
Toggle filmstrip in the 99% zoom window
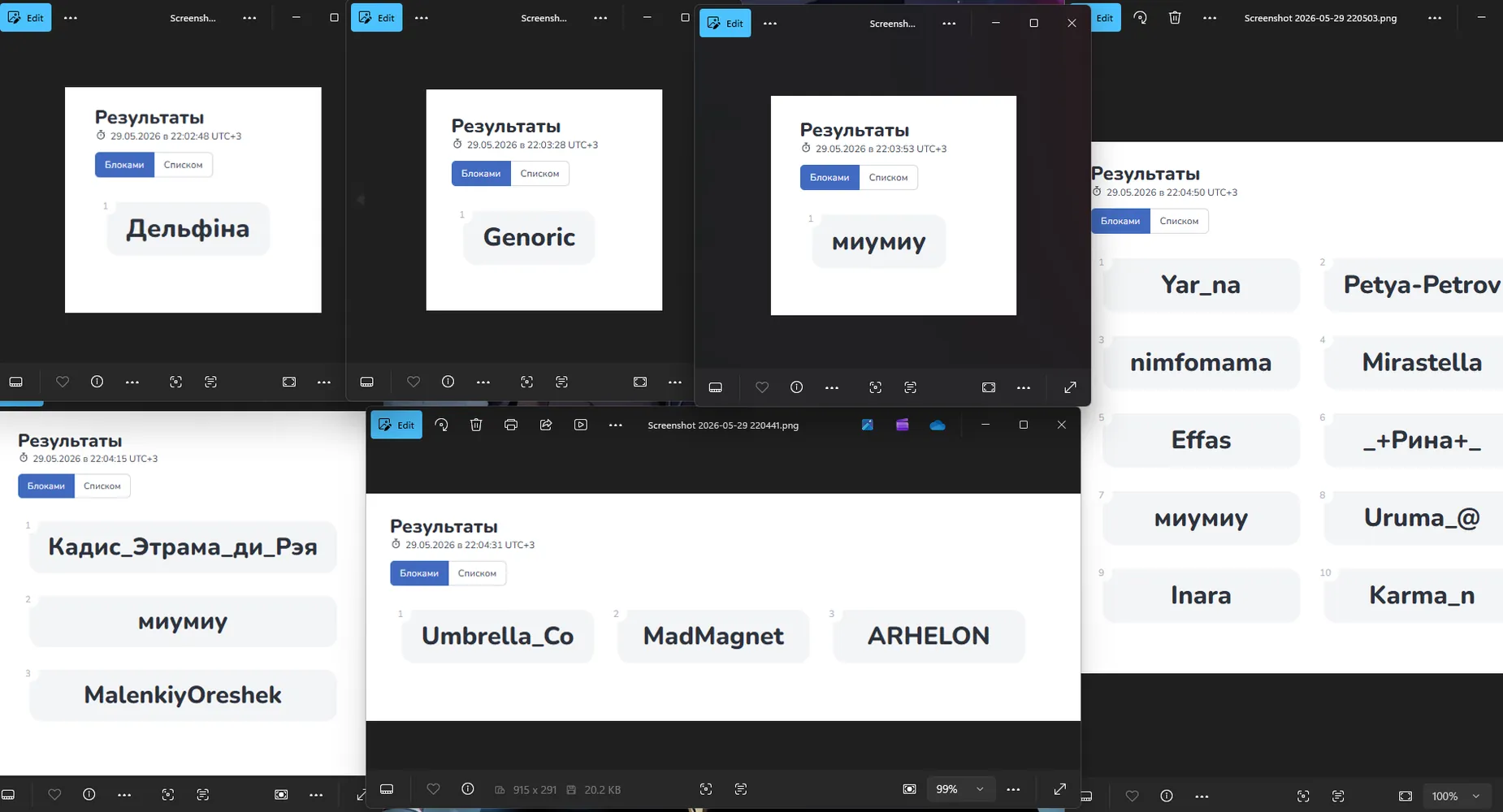point(387,789)
